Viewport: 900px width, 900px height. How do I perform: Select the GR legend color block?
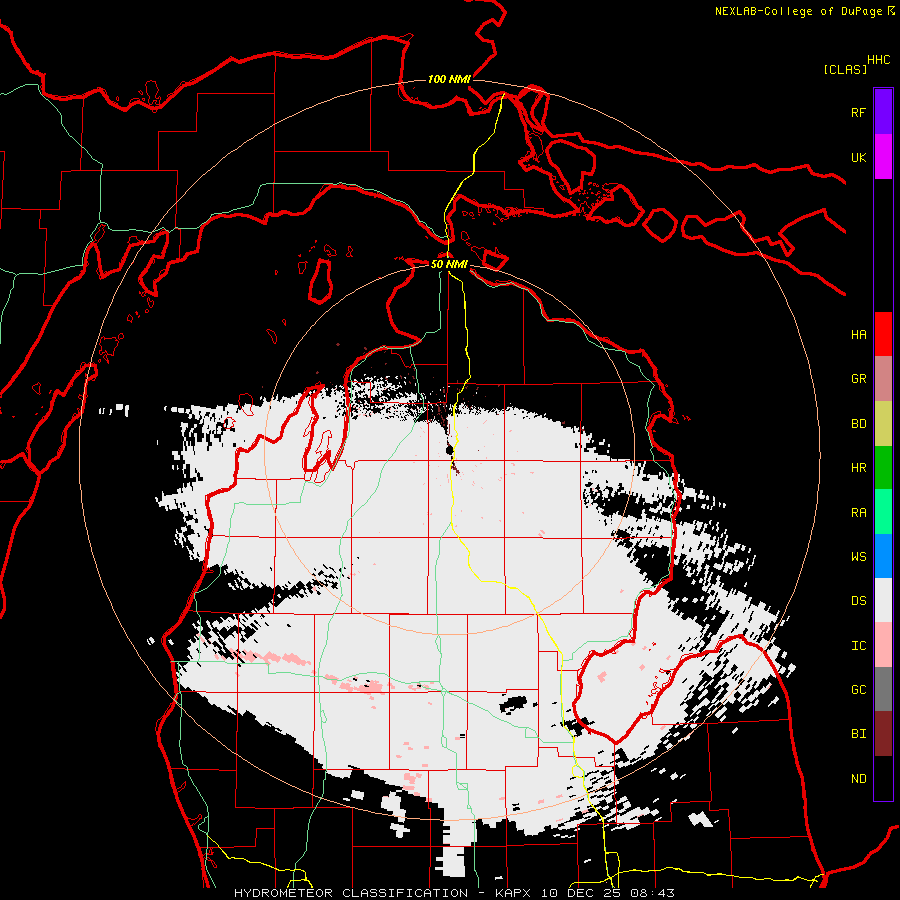pyautogui.click(x=883, y=379)
